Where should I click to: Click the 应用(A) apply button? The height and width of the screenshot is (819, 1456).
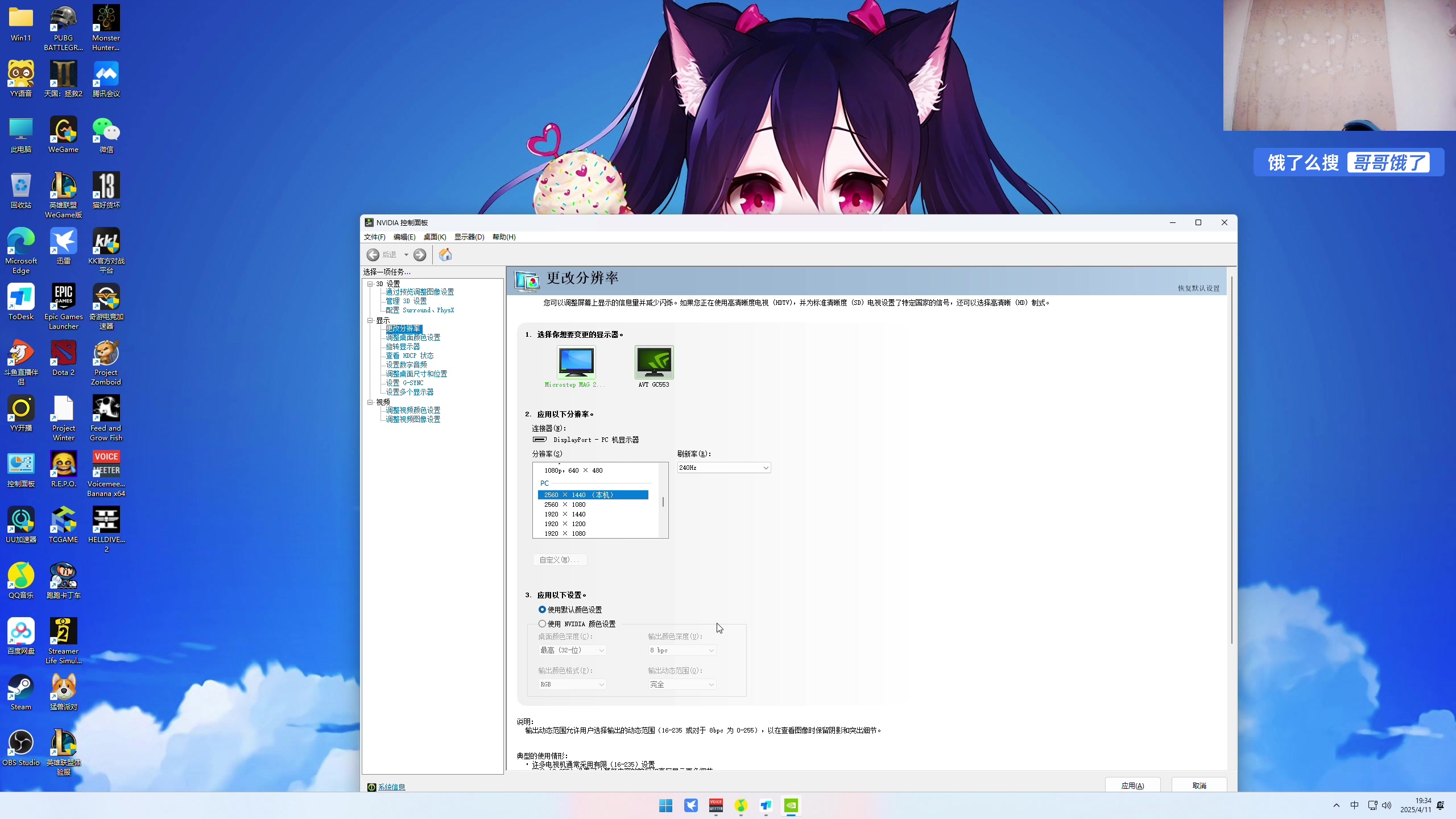click(1132, 785)
